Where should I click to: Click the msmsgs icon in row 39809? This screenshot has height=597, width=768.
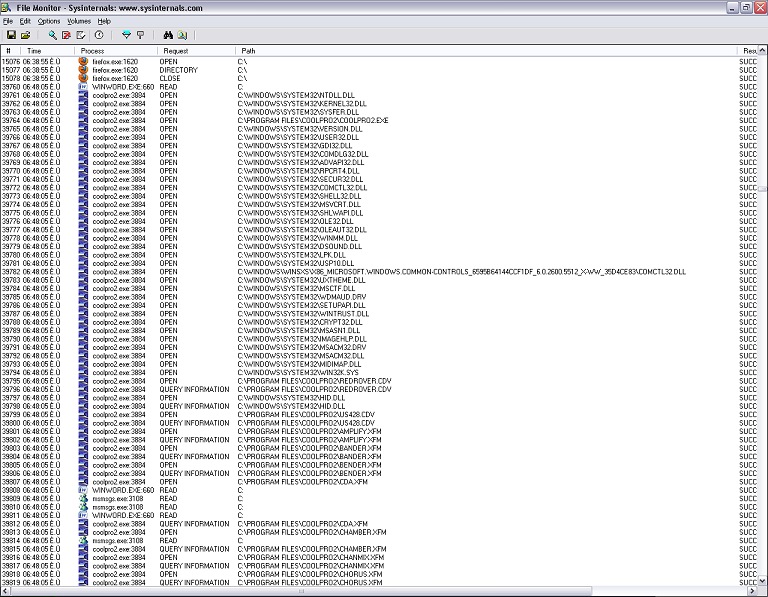(x=83, y=499)
